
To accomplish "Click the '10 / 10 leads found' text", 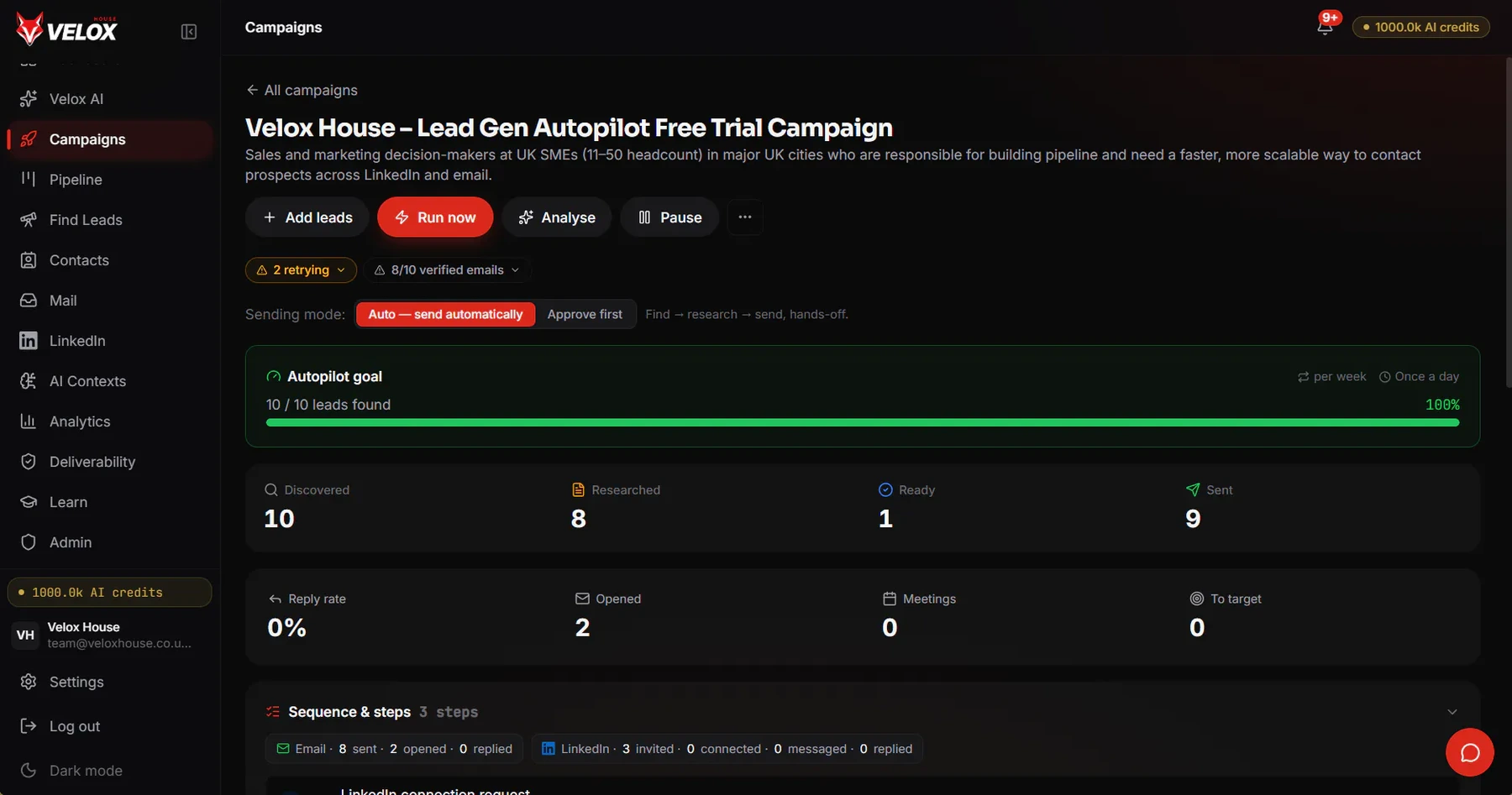I will (x=328, y=405).
